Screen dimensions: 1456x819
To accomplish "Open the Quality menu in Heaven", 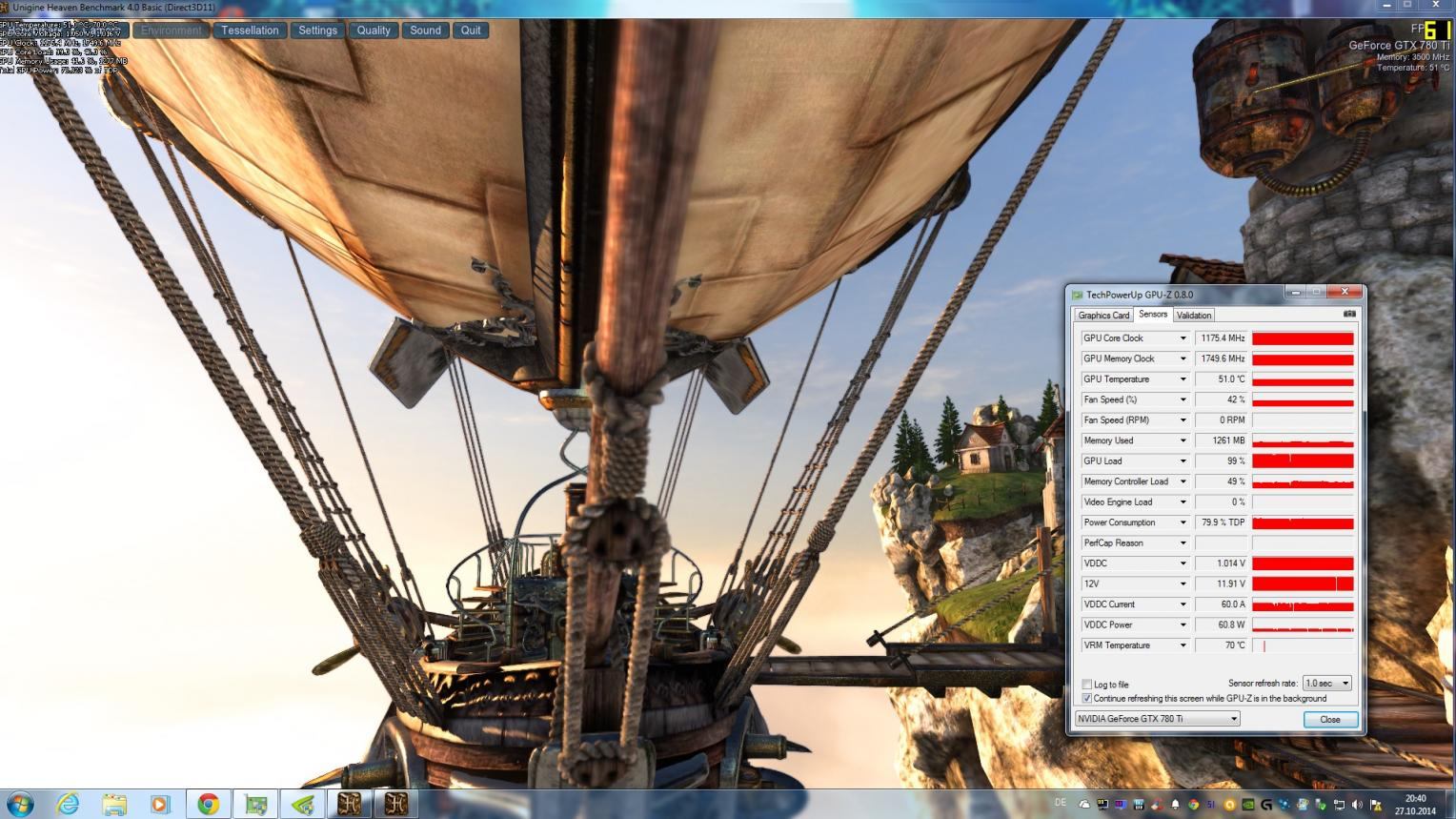I will (374, 31).
